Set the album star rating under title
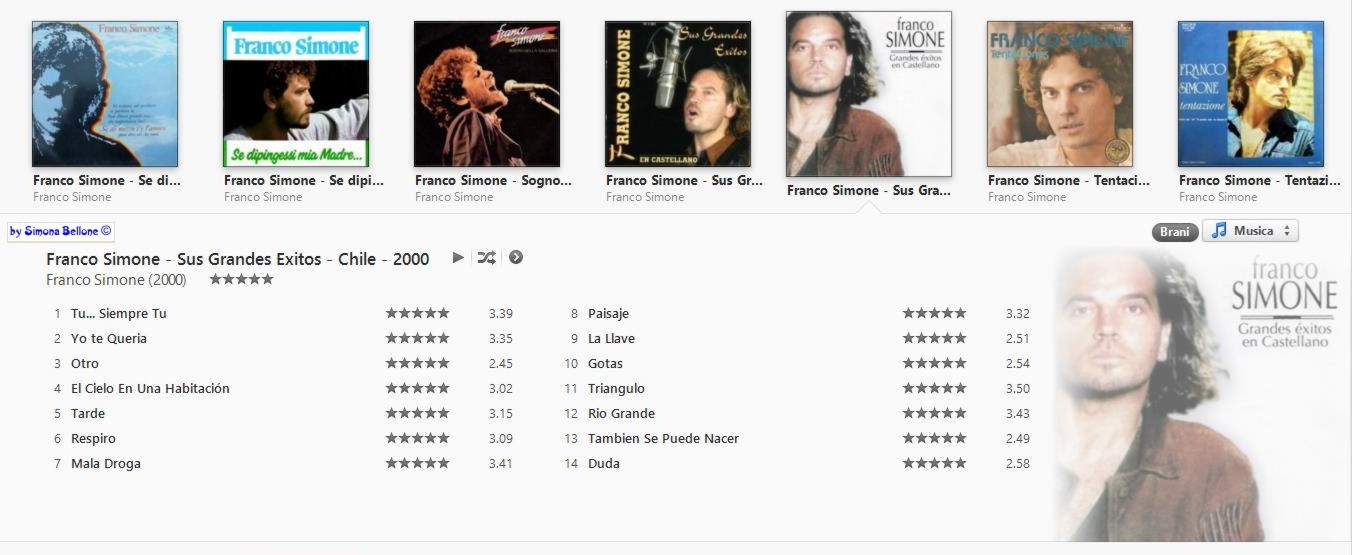 click(x=241, y=280)
